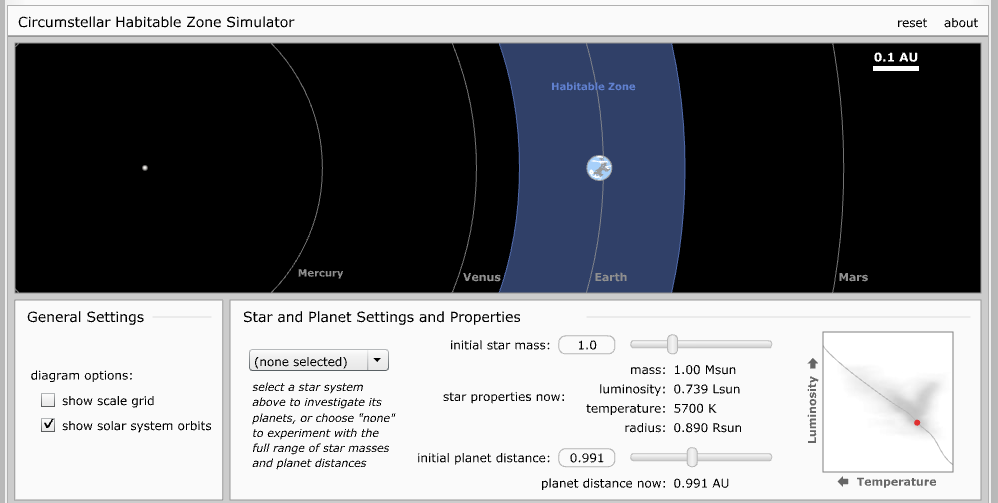Screen dimensions: 998x503
Task: Enable the show scale grid checkbox
Action: click(48, 400)
